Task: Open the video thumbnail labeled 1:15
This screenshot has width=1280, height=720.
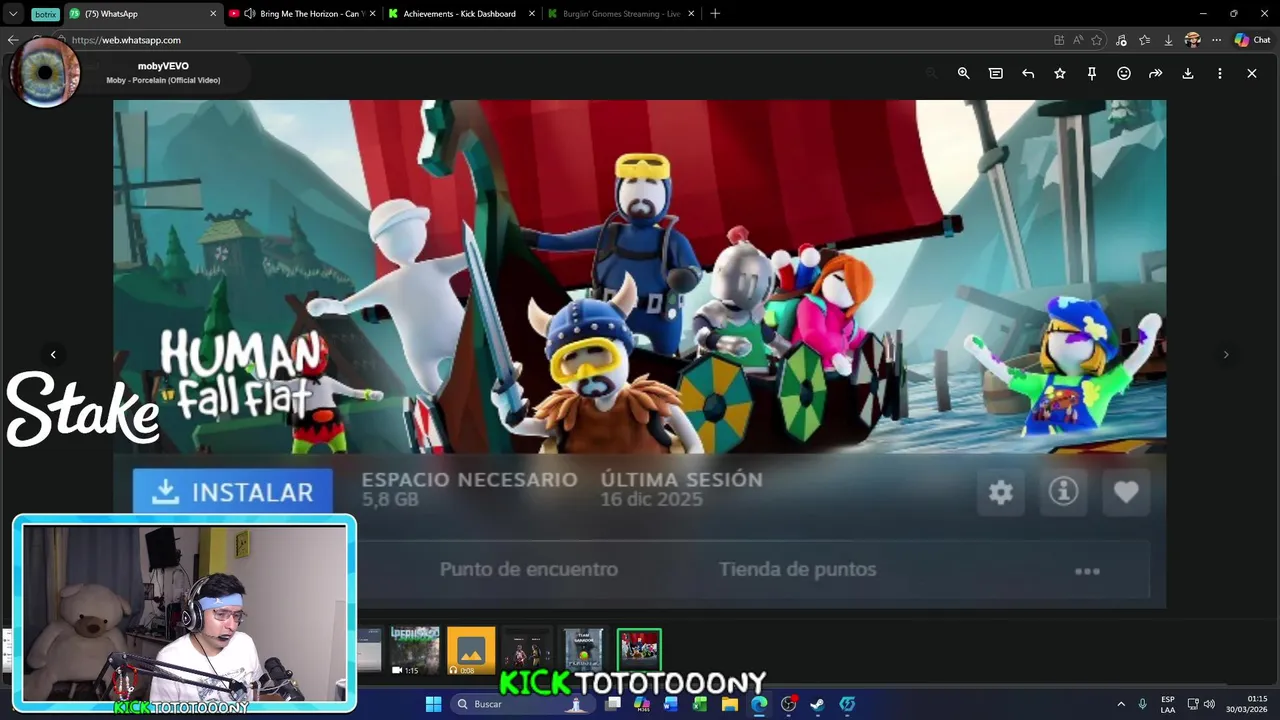Action: (415, 651)
